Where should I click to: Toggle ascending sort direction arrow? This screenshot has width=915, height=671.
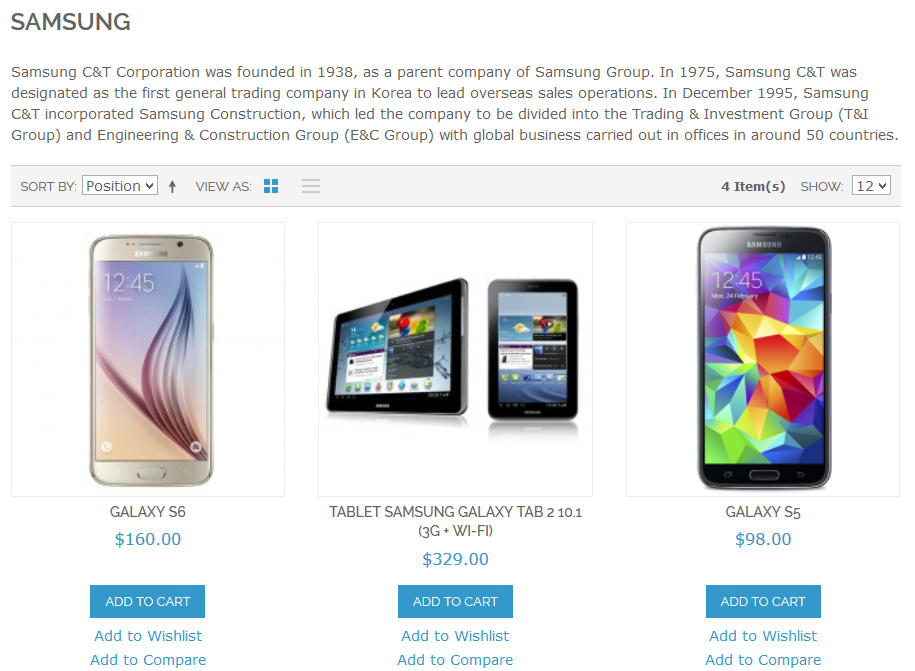172,187
